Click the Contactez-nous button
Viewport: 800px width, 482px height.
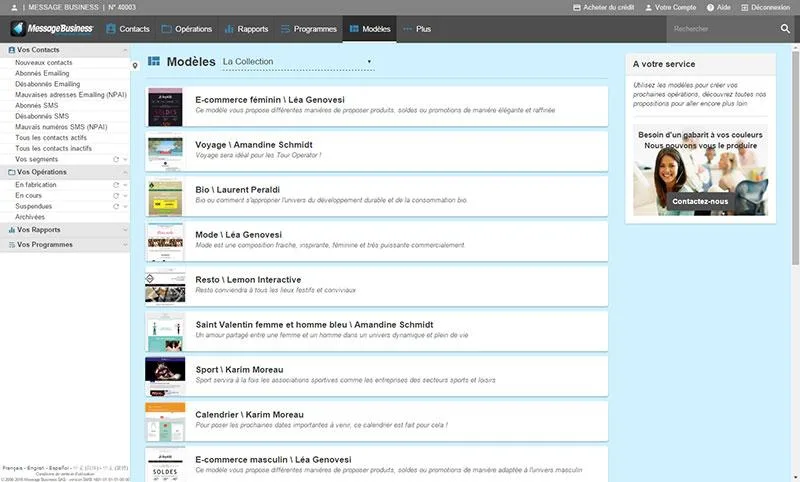tap(700, 201)
